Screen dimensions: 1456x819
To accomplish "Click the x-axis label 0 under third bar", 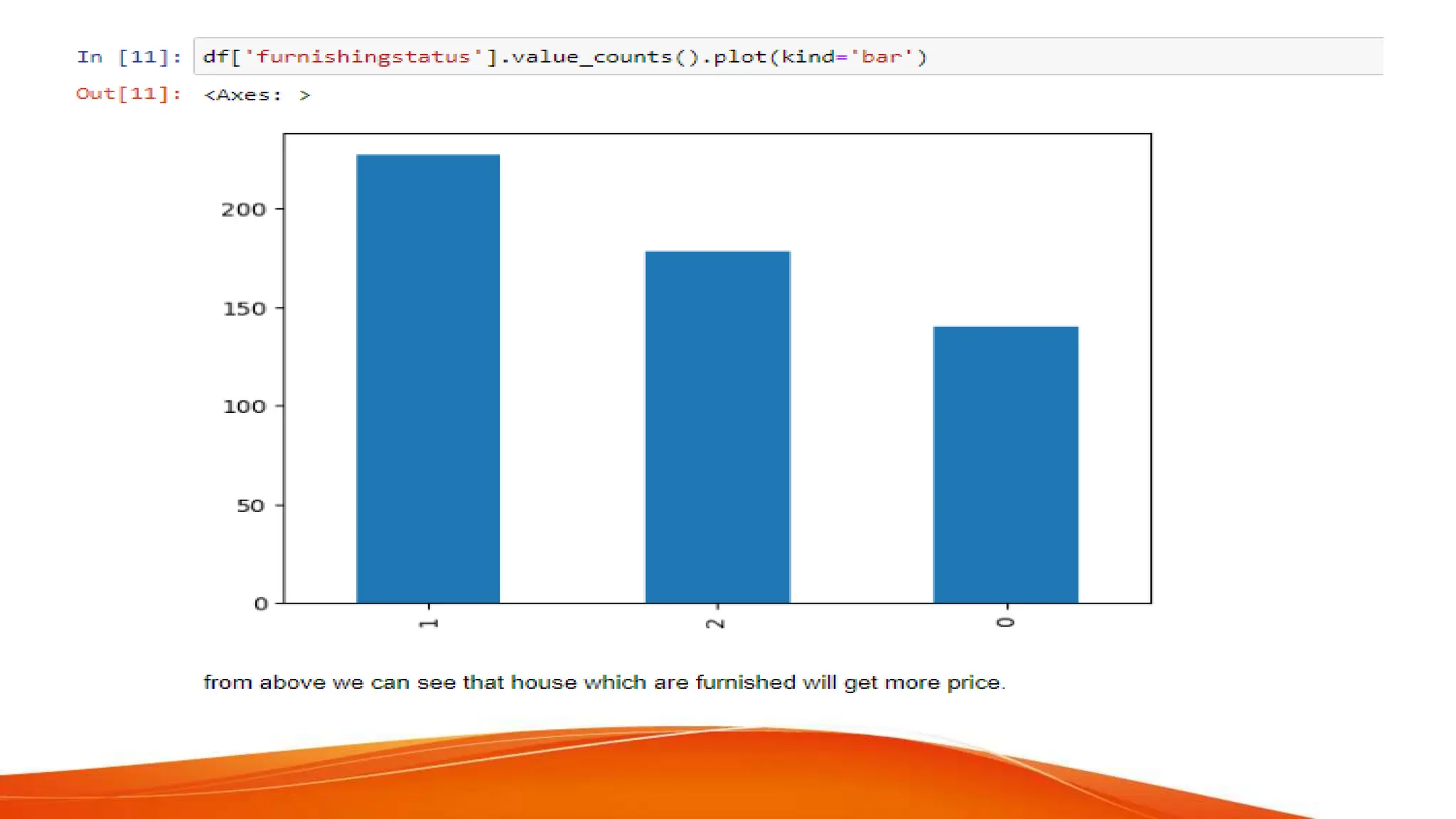I will (x=1005, y=623).
